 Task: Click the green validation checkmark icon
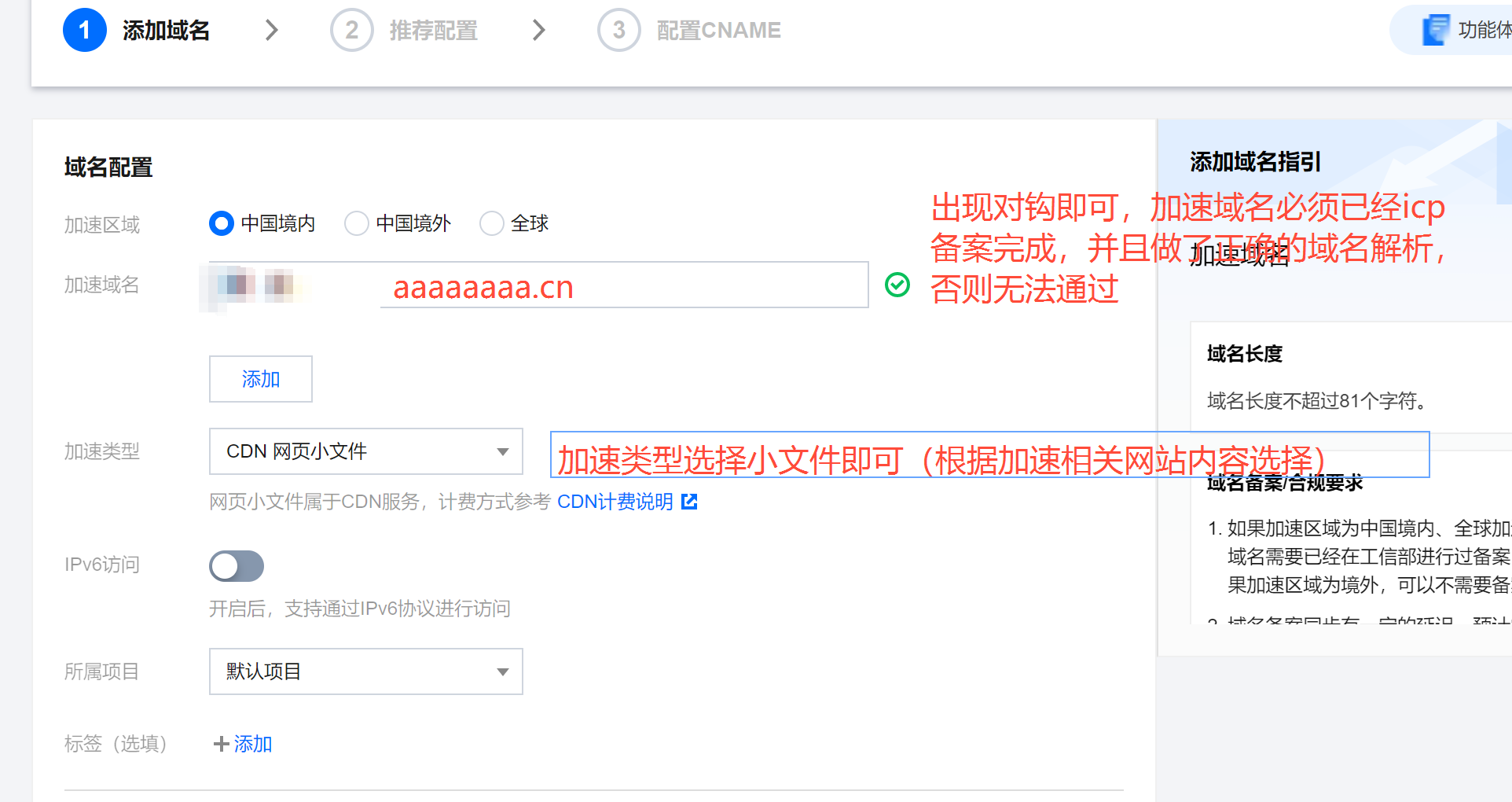[897, 285]
